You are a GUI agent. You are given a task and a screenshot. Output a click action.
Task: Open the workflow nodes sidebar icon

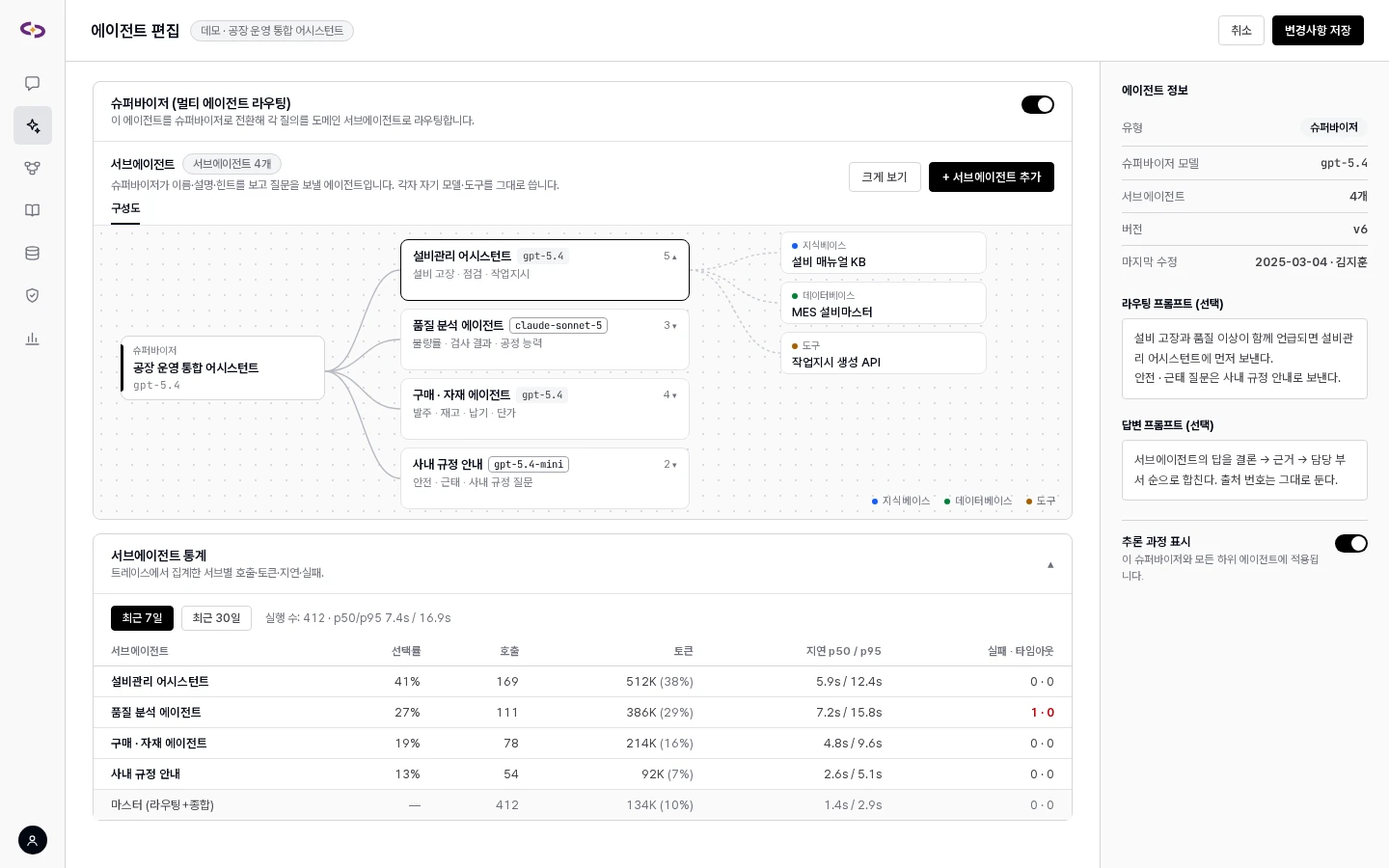pyautogui.click(x=32, y=168)
